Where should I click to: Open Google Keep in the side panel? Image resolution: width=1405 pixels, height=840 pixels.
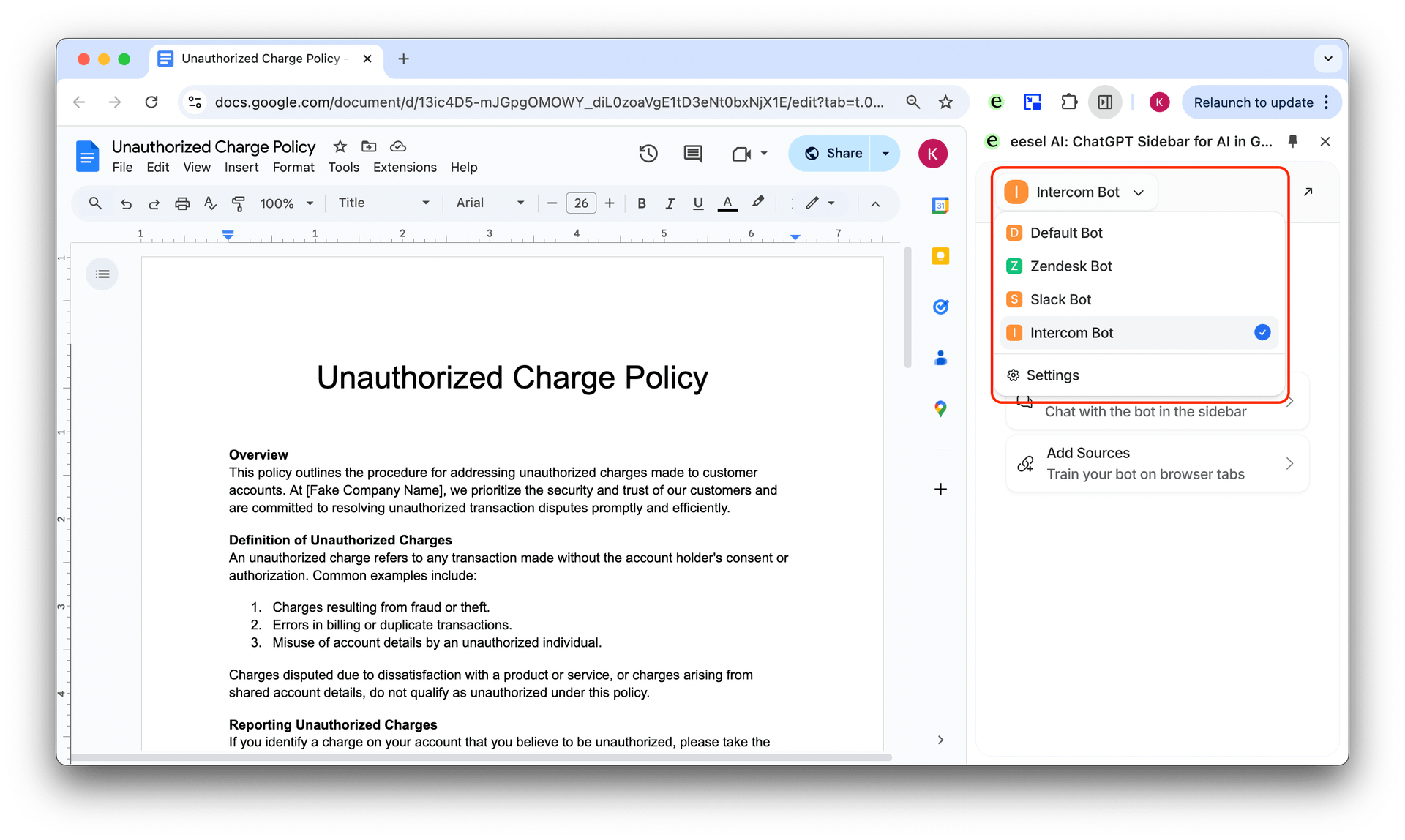pos(940,256)
